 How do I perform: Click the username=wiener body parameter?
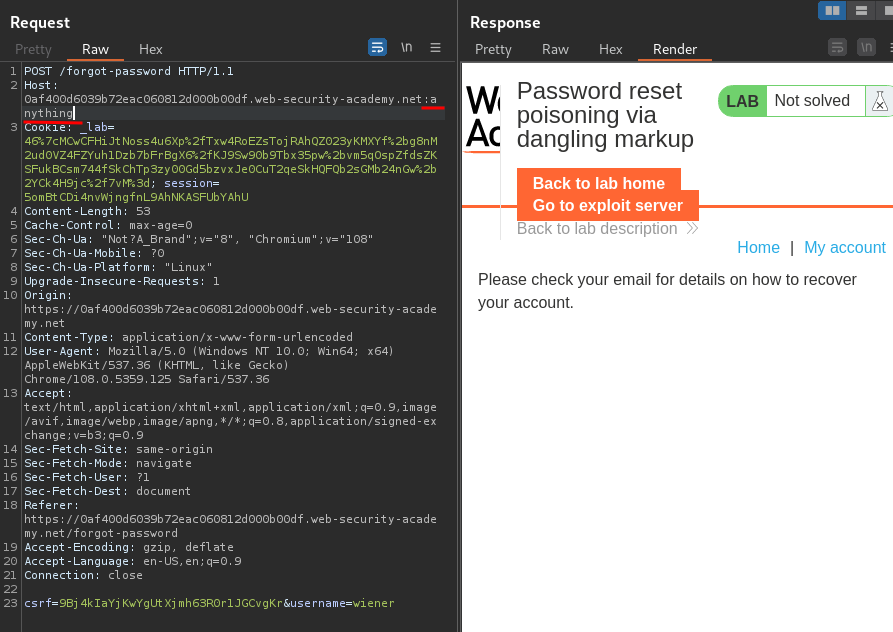tap(342, 604)
